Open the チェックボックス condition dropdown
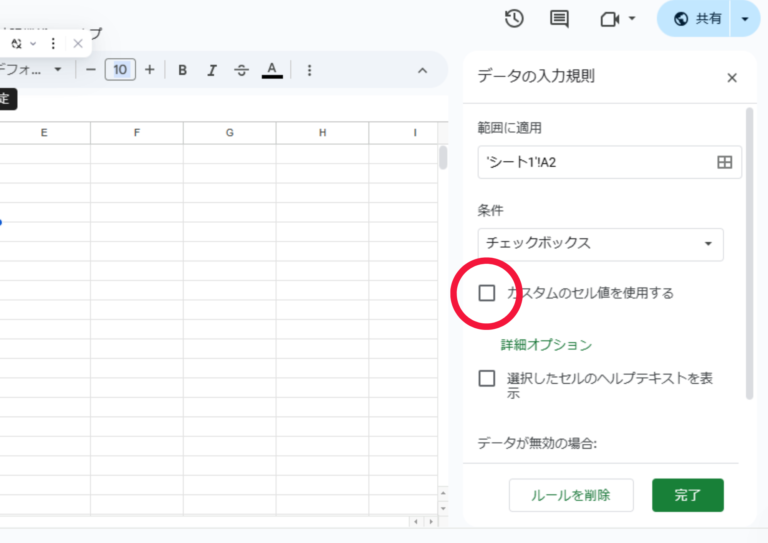The width and height of the screenshot is (768, 543). tap(600, 243)
